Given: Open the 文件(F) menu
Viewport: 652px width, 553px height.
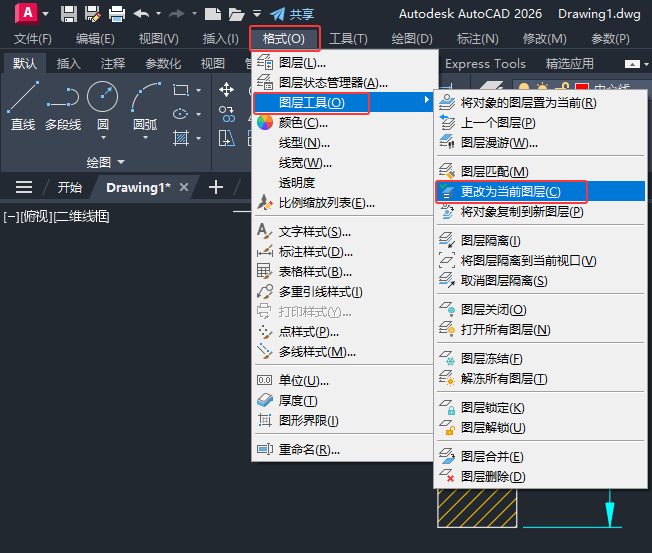Looking at the screenshot, I should pyautogui.click(x=32, y=39).
